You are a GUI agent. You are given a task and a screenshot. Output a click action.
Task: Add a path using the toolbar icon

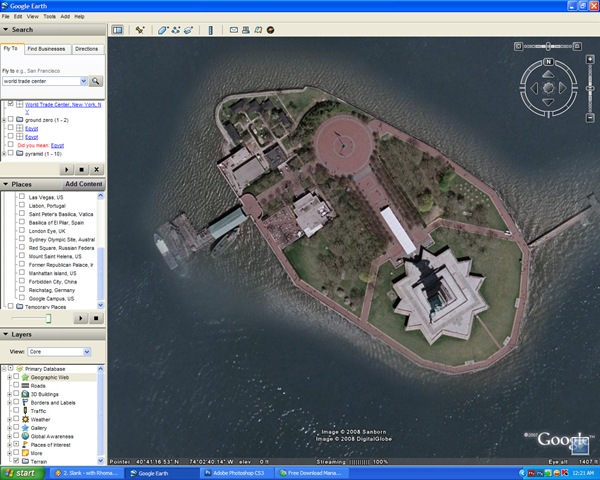pos(176,30)
